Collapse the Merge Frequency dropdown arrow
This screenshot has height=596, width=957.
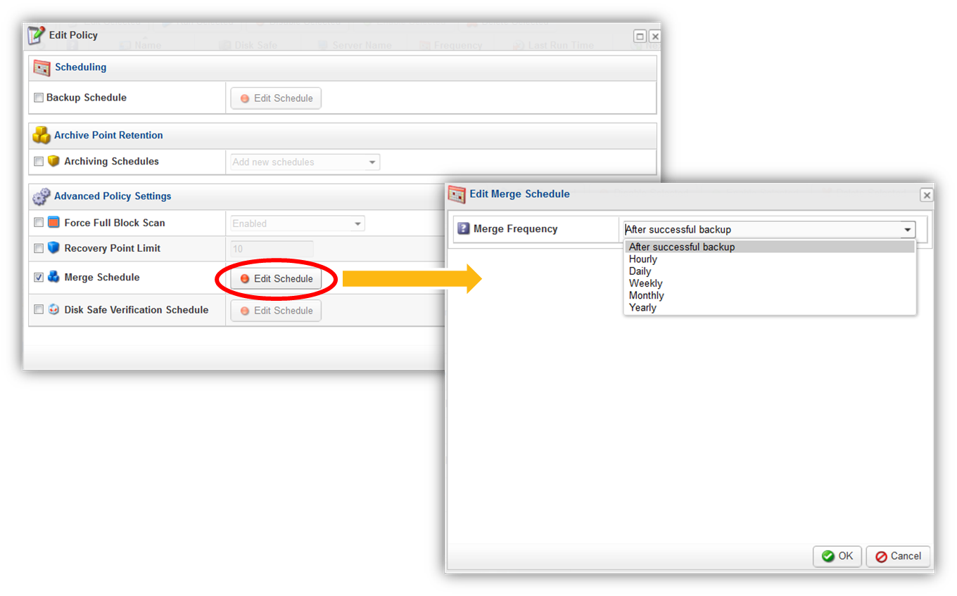point(908,230)
